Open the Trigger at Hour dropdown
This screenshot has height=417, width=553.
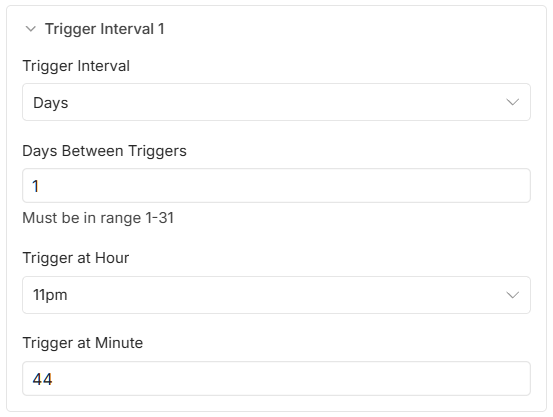[276, 295]
